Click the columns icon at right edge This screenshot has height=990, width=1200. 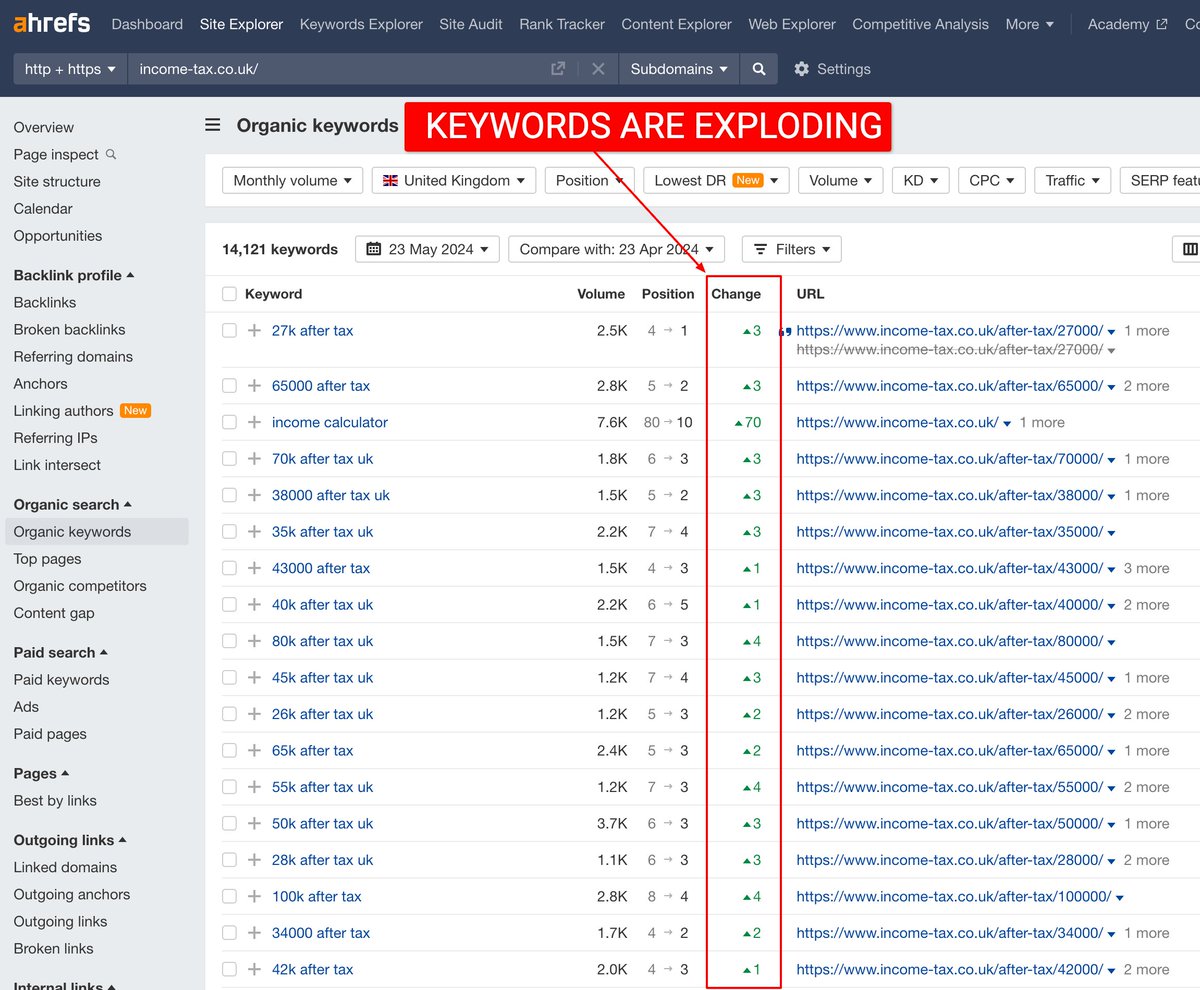1189,249
